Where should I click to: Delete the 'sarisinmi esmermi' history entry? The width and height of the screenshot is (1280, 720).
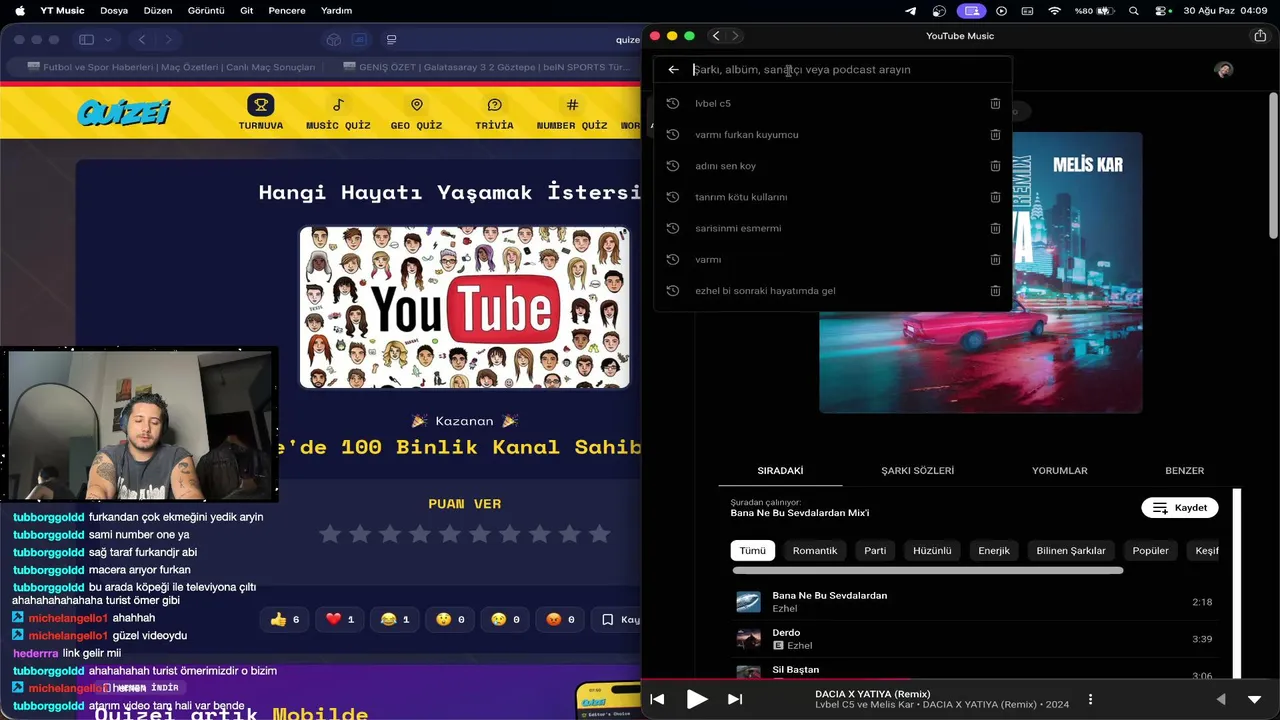pos(995,228)
